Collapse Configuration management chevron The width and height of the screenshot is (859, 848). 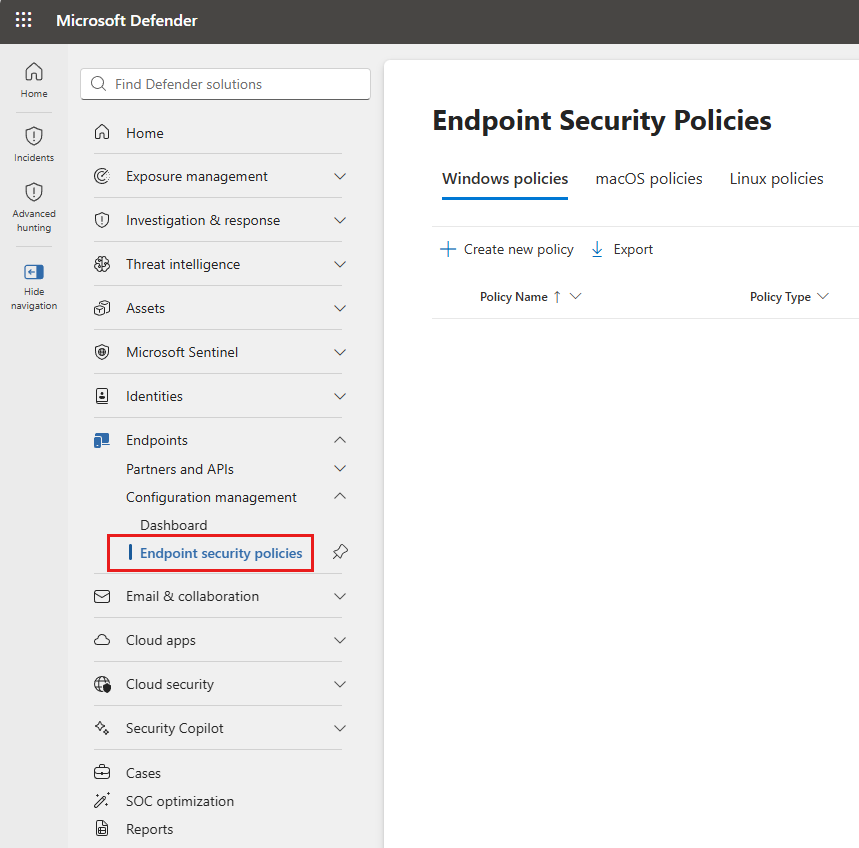point(340,496)
